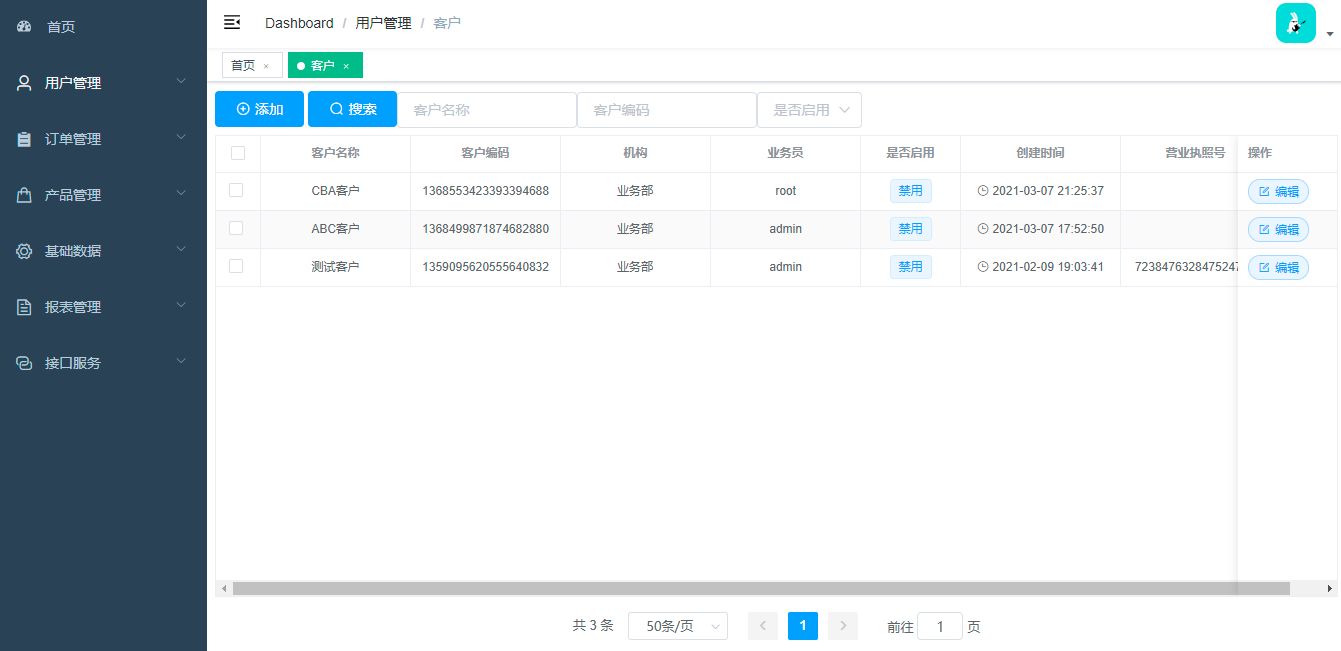Click the 基础数据 gear icon

click(24, 251)
